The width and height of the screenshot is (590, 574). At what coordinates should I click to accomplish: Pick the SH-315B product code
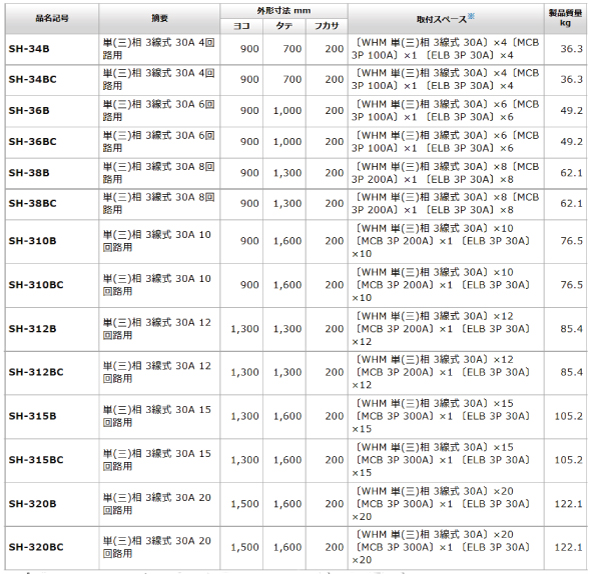coord(33,416)
